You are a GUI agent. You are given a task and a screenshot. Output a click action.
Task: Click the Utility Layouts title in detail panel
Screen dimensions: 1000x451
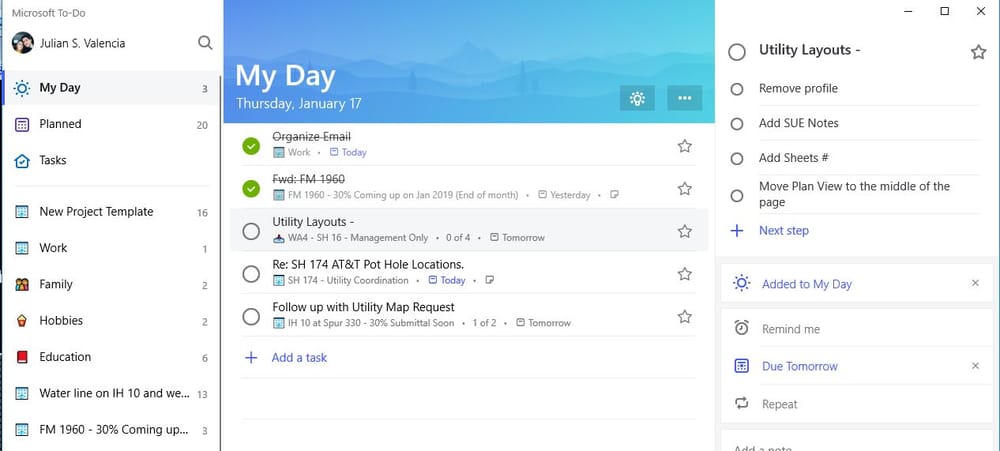pos(810,50)
